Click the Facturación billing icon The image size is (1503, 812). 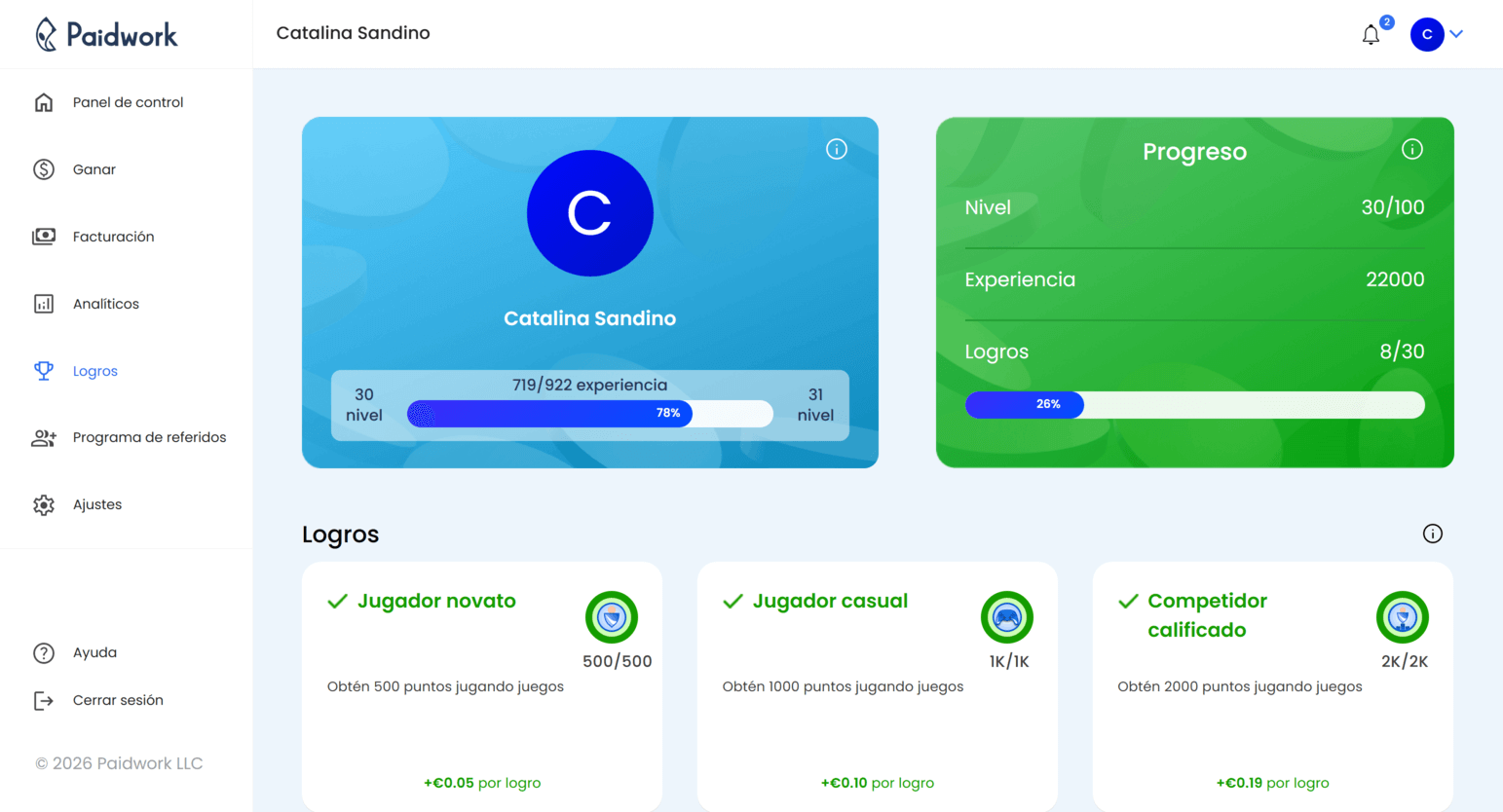[x=44, y=236]
